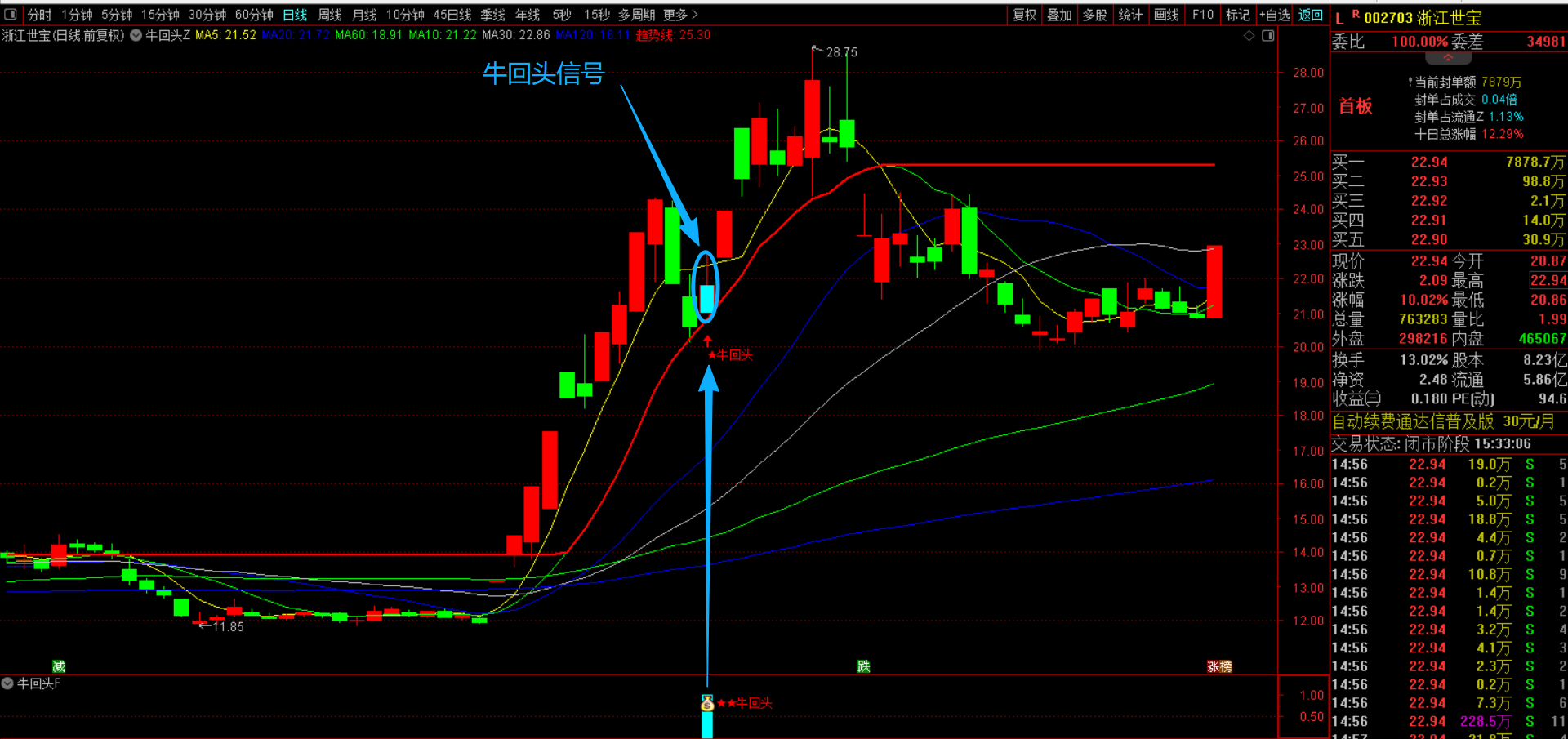Click the 当前封单额 7879万 value

1501,82
